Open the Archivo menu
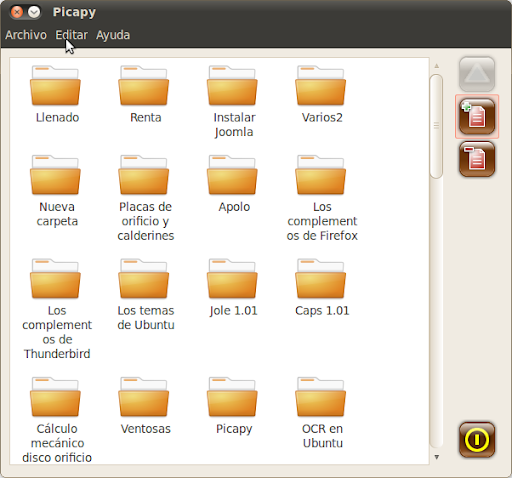The image size is (512, 478). pos(26,35)
